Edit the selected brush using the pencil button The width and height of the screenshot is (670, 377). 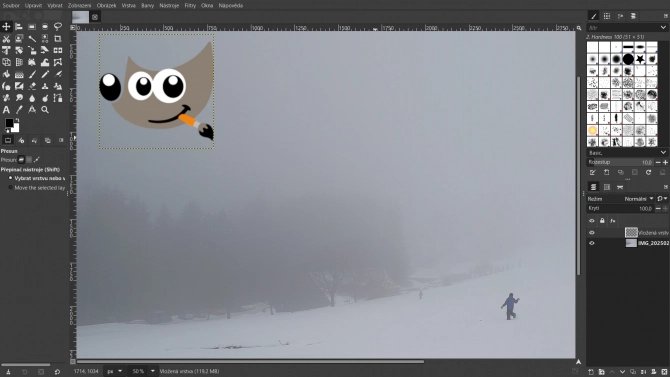[x=592, y=172]
